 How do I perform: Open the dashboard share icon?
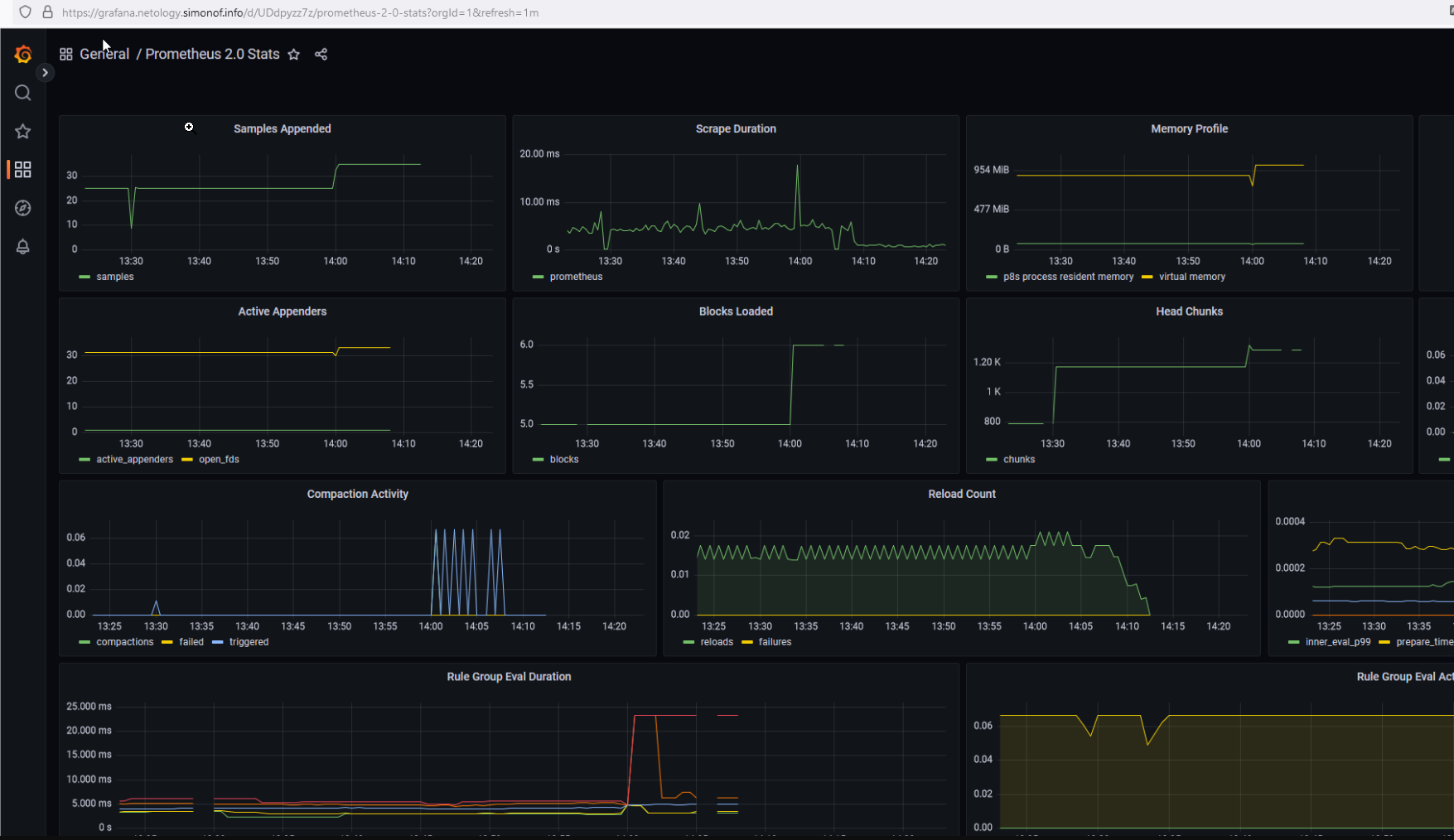click(321, 54)
